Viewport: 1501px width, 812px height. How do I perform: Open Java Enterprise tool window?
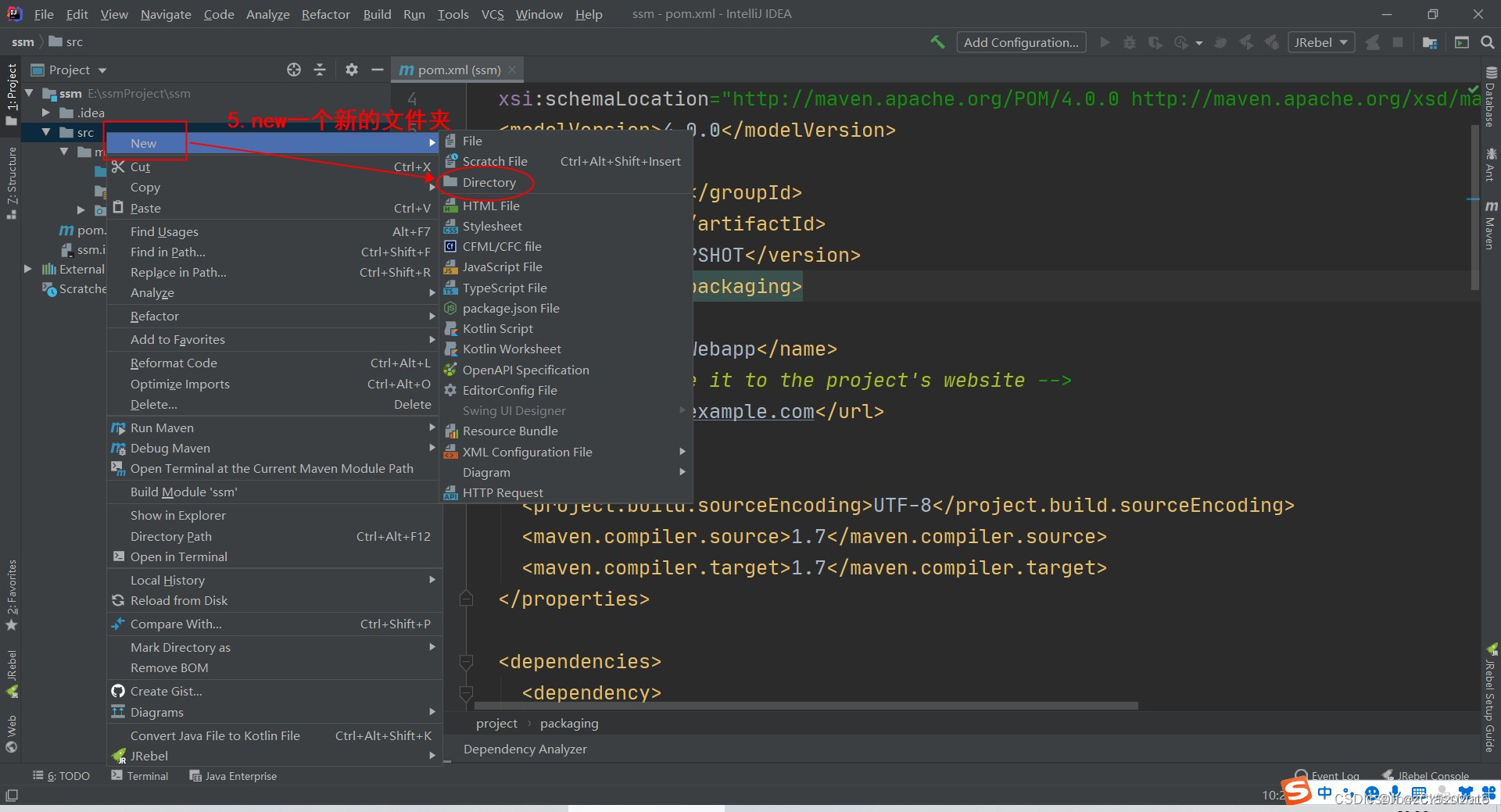pyautogui.click(x=233, y=776)
